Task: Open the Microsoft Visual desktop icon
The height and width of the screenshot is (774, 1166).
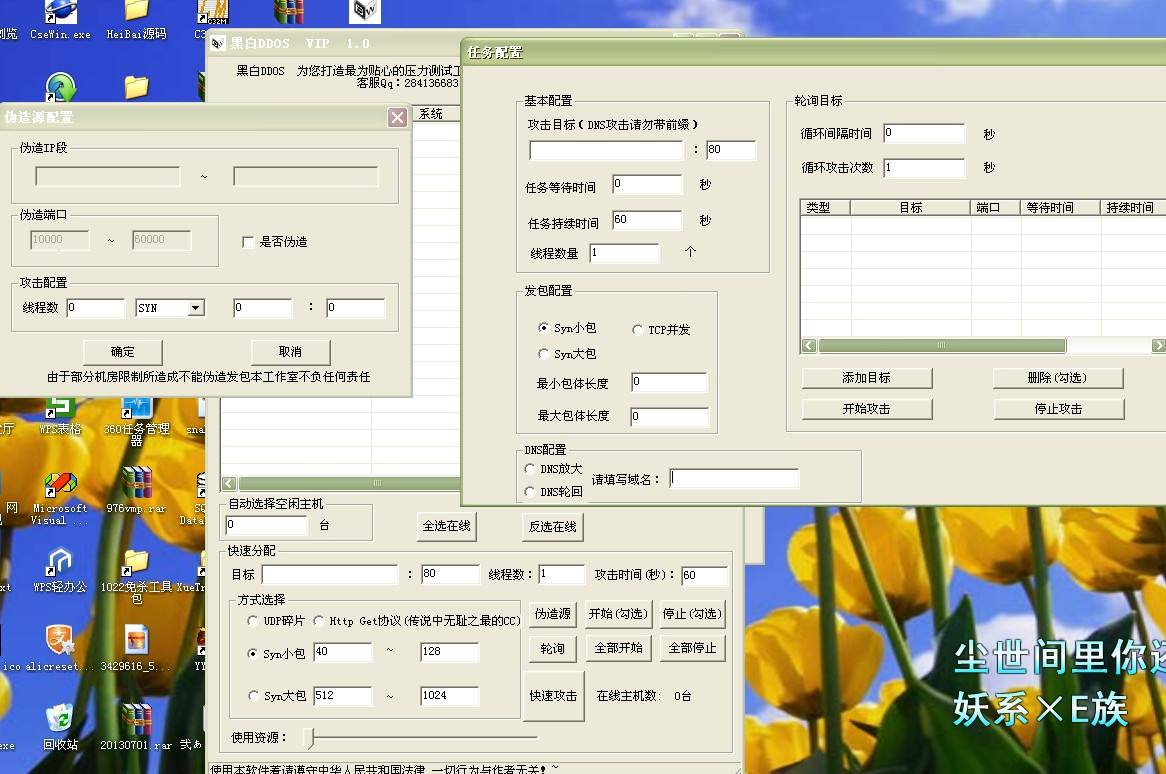Action: click(x=59, y=498)
